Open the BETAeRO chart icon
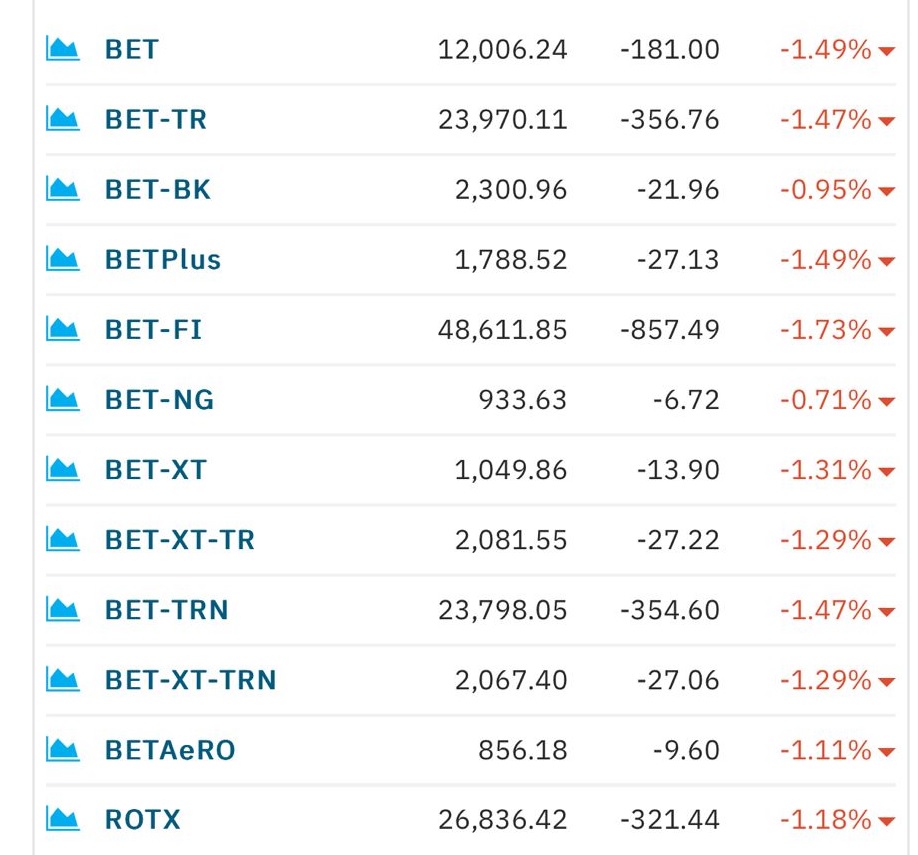This screenshot has height=855, width=918. [63, 750]
